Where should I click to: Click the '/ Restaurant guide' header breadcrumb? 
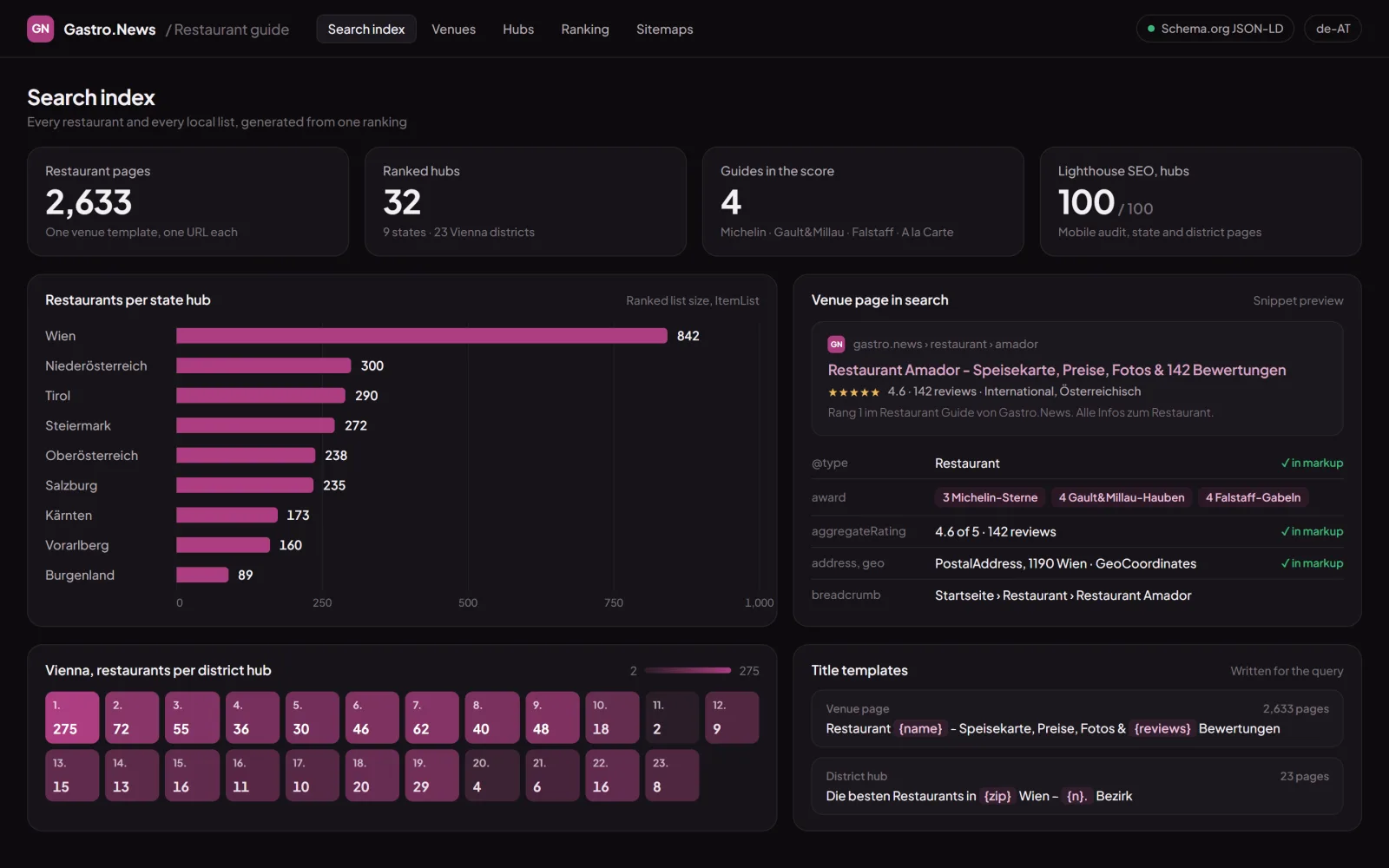[227, 30]
